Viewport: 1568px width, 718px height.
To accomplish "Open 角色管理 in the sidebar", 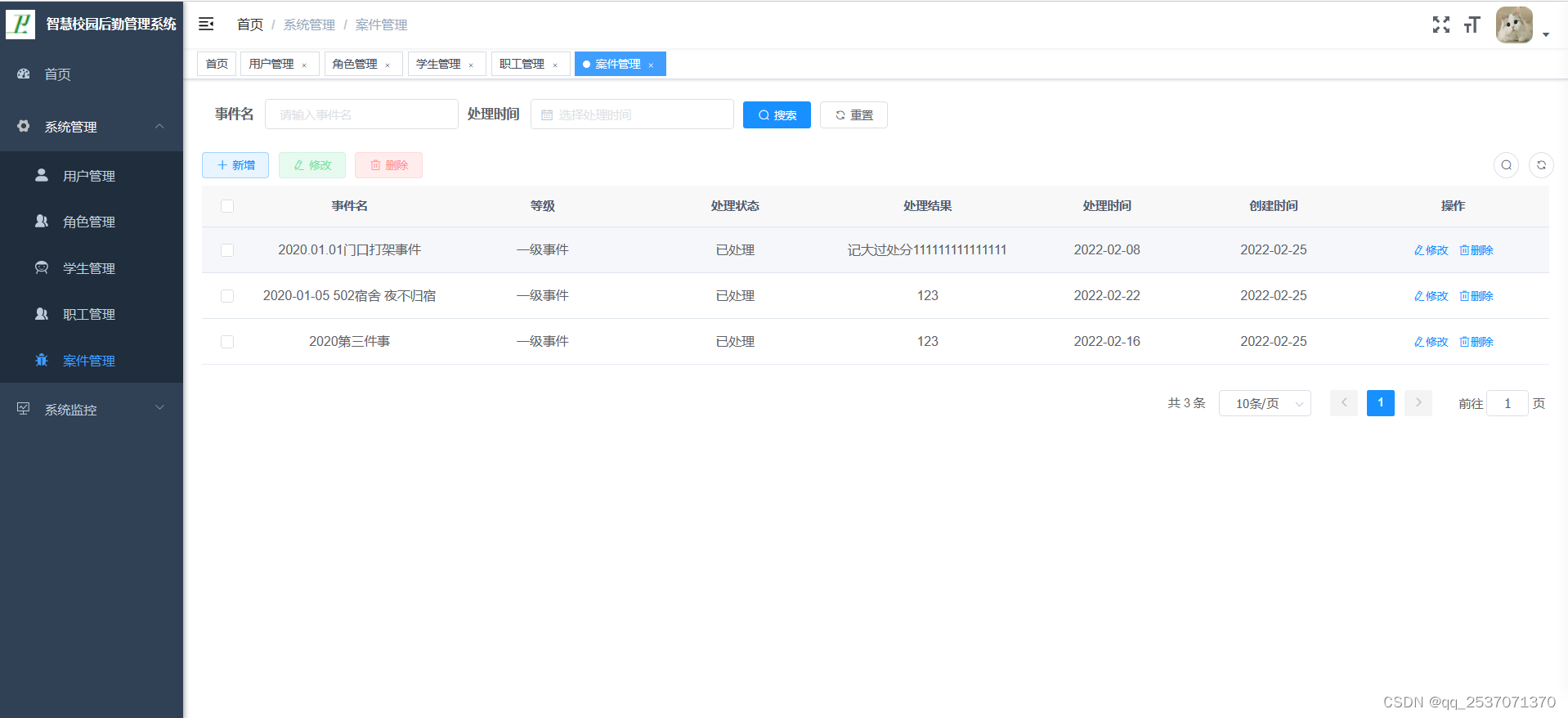I will [92, 222].
